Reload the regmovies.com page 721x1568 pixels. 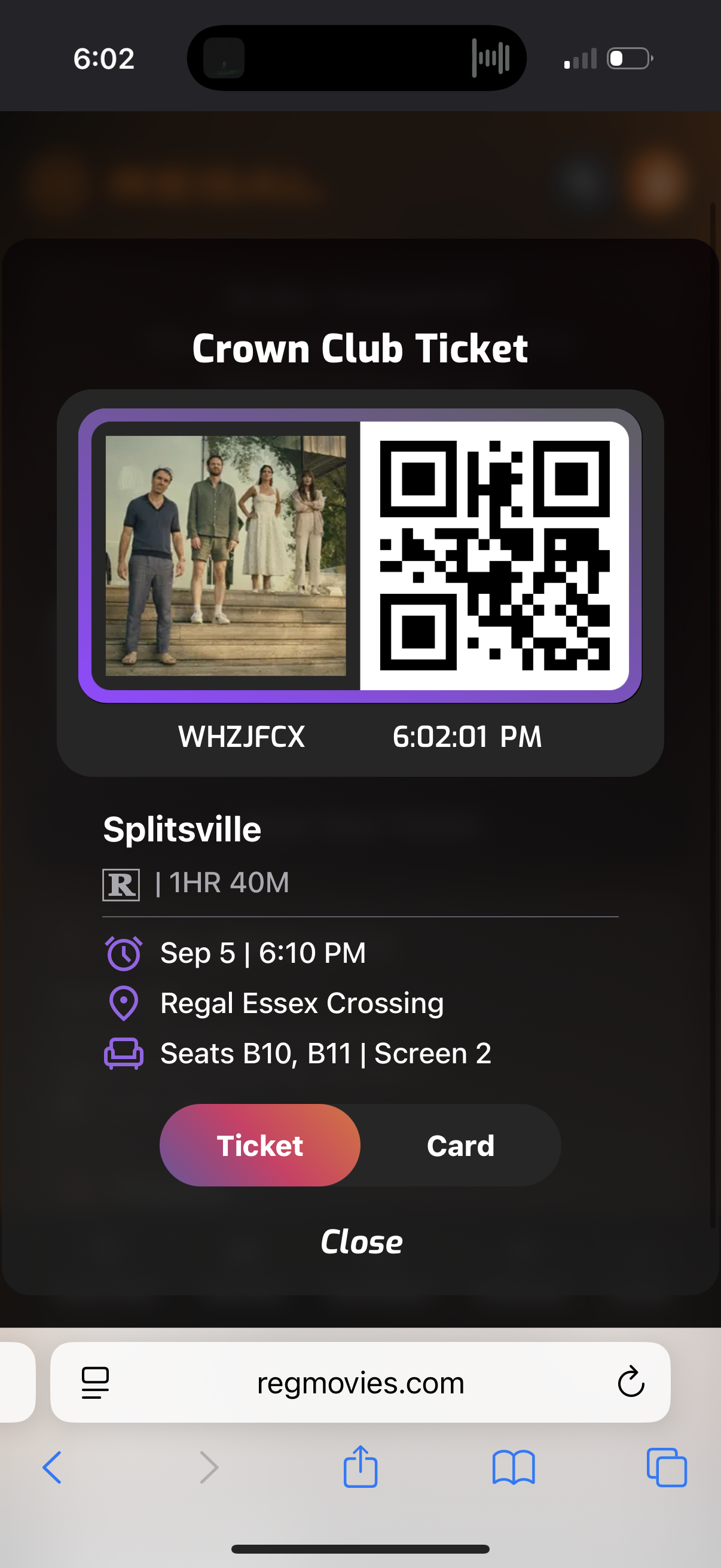[x=631, y=1381]
